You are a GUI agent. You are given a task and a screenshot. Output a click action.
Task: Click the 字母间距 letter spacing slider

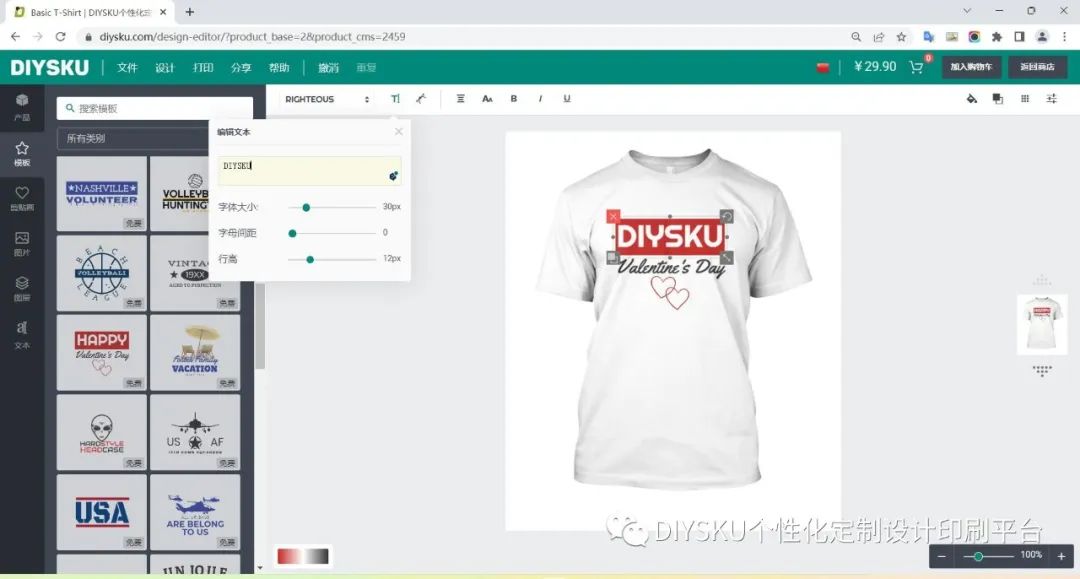tap(332, 233)
